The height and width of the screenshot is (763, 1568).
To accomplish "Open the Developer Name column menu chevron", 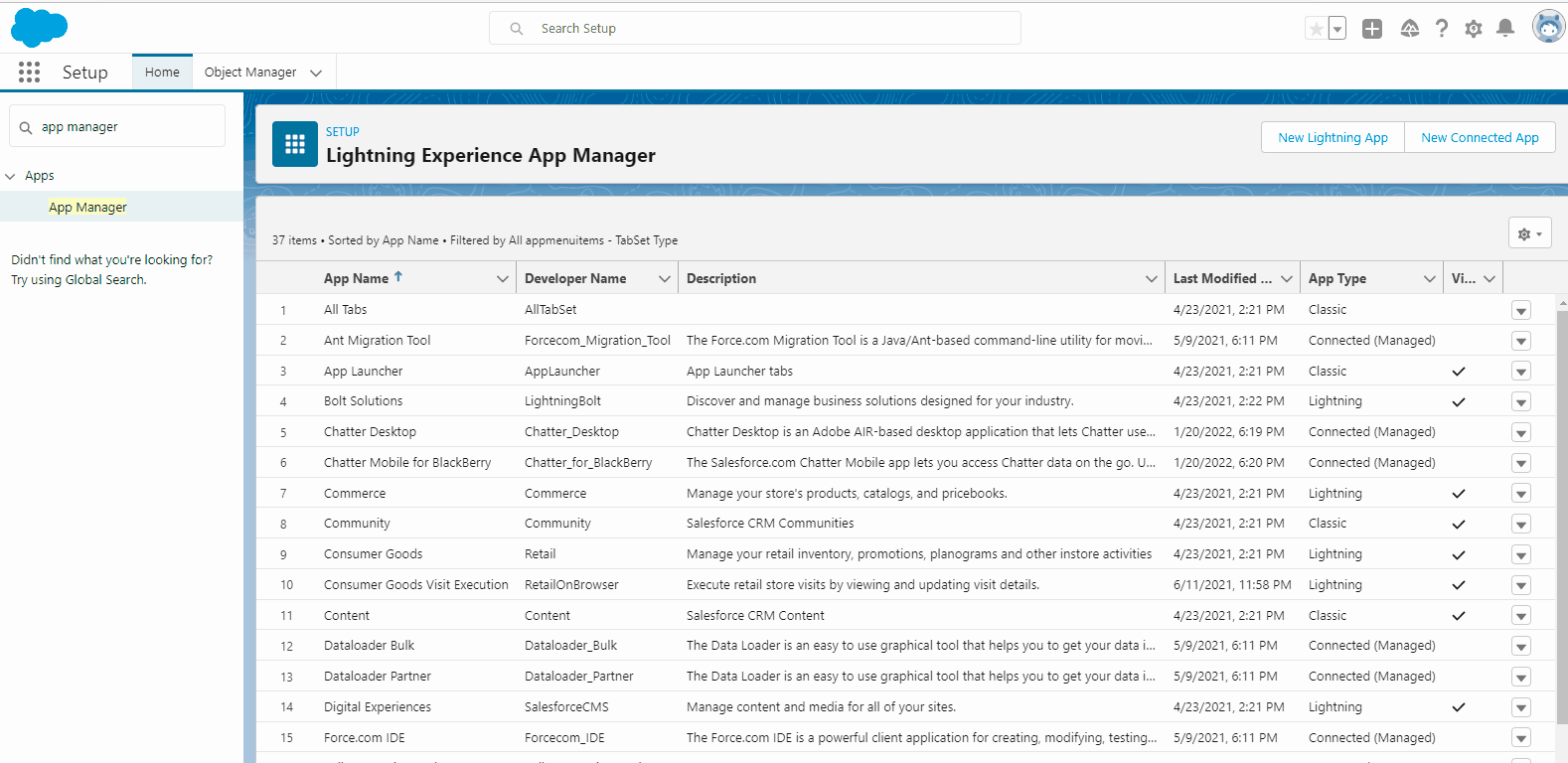I will [665, 279].
